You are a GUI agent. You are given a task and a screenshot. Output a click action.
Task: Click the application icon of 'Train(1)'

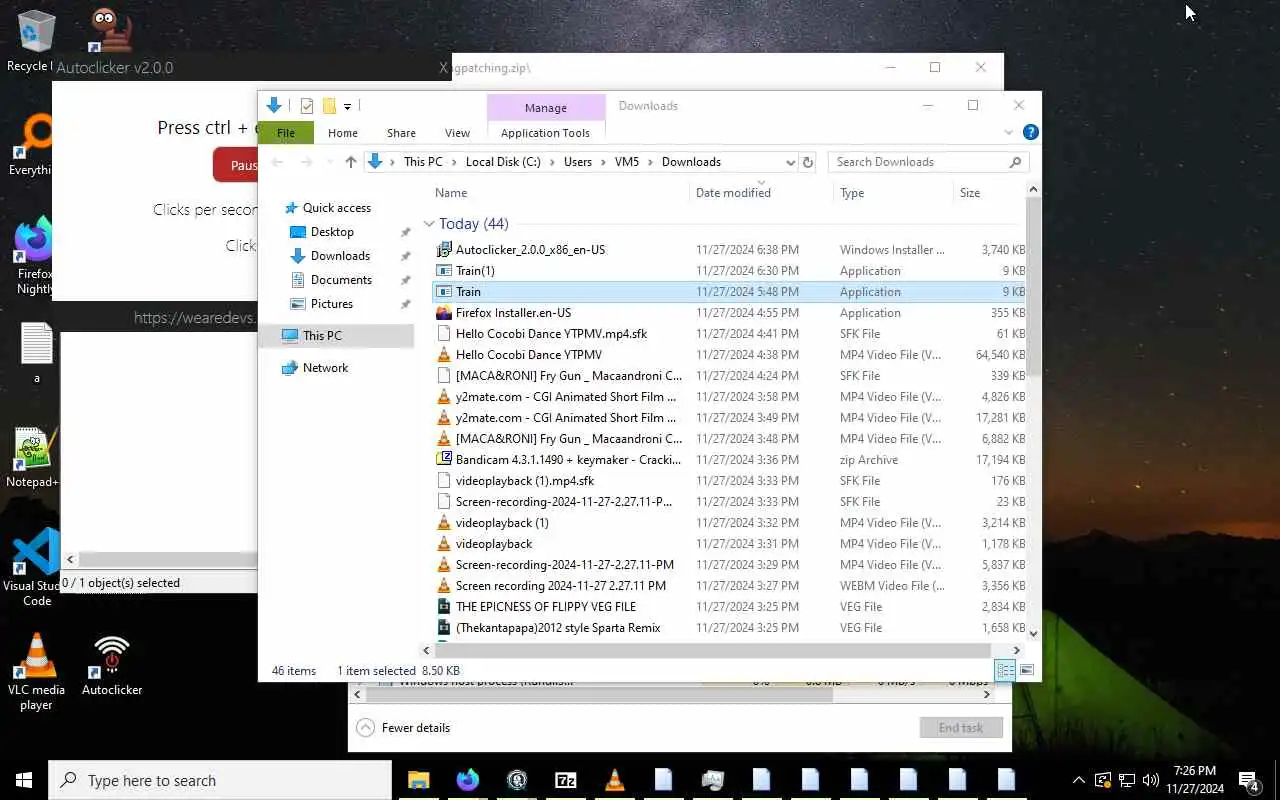444,271
